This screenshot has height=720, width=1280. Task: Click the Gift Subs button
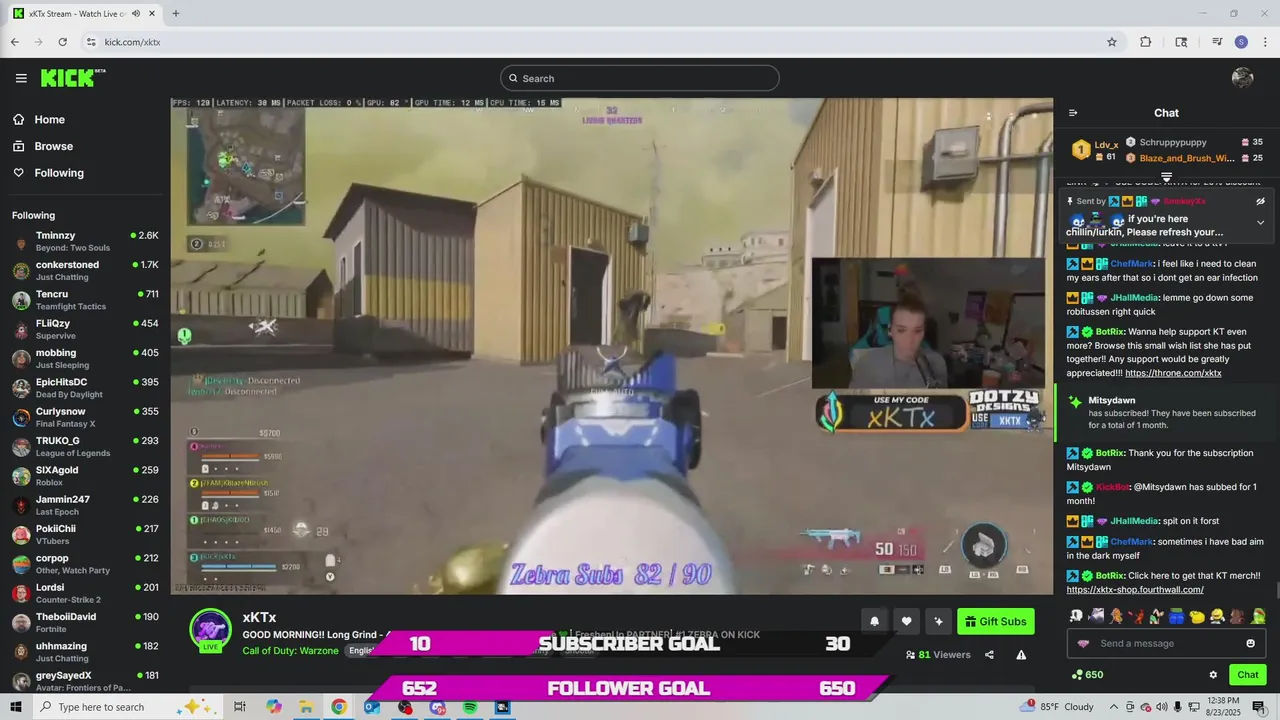click(x=995, y=621)
